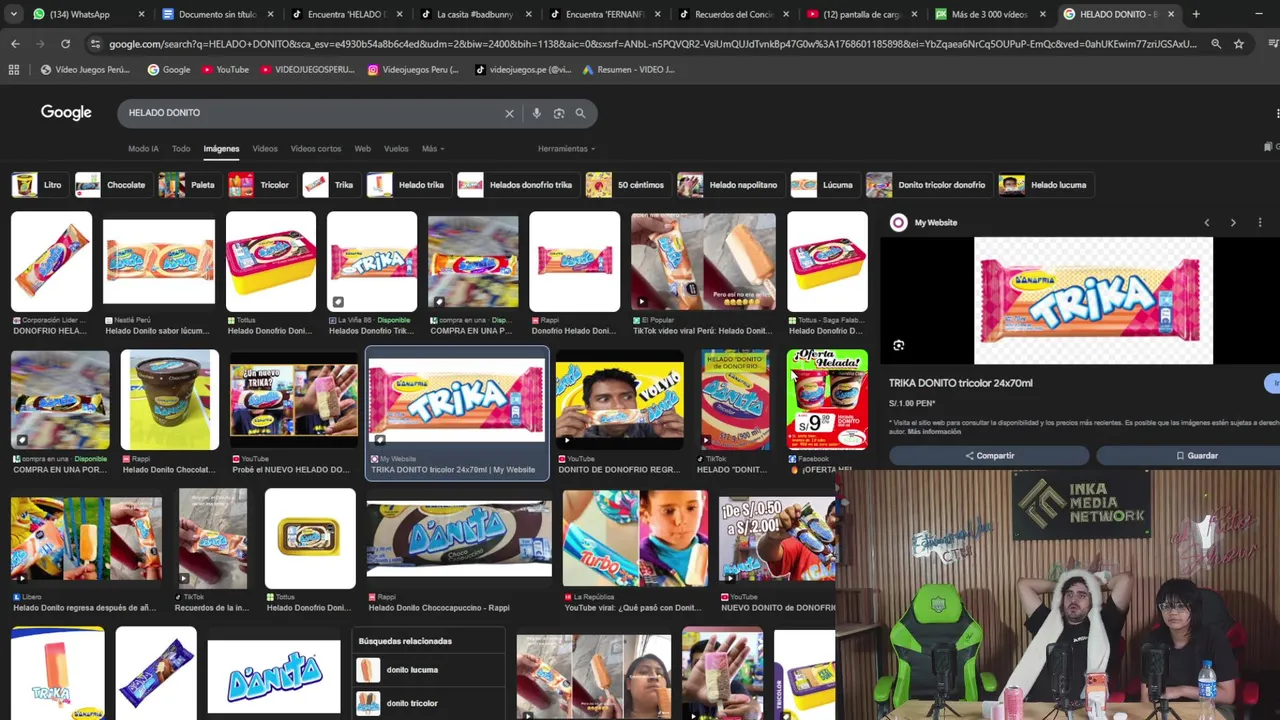
Task: Expand the Más dropdown menu
Action: [433, 149]
